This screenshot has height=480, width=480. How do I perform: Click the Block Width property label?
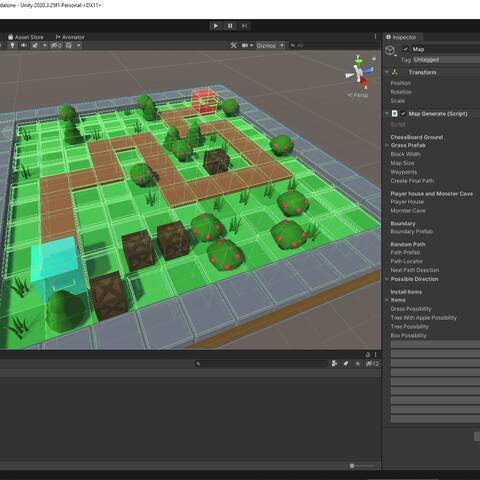click(405, 154)
